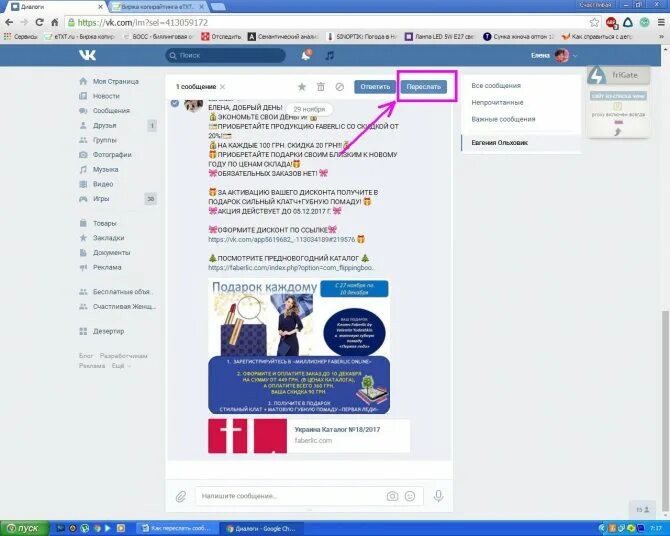Open the vk.com/app discount link
This screenshot has height=536, width=670.
(282, 240)
